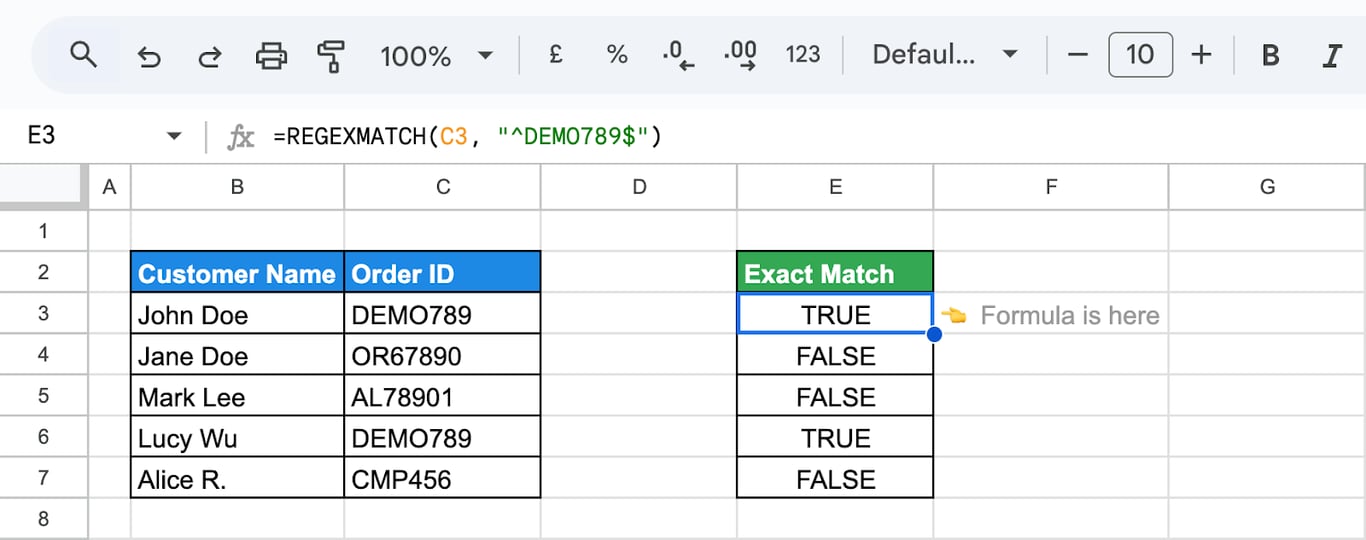The image size is (1366, 540).
Task: Activate the paint format tool
Action: (x=331, y=56)
